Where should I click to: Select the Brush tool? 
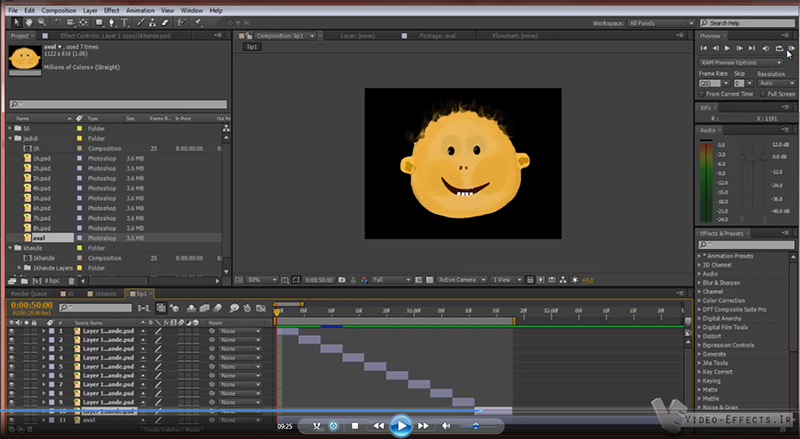coord(141,22)
